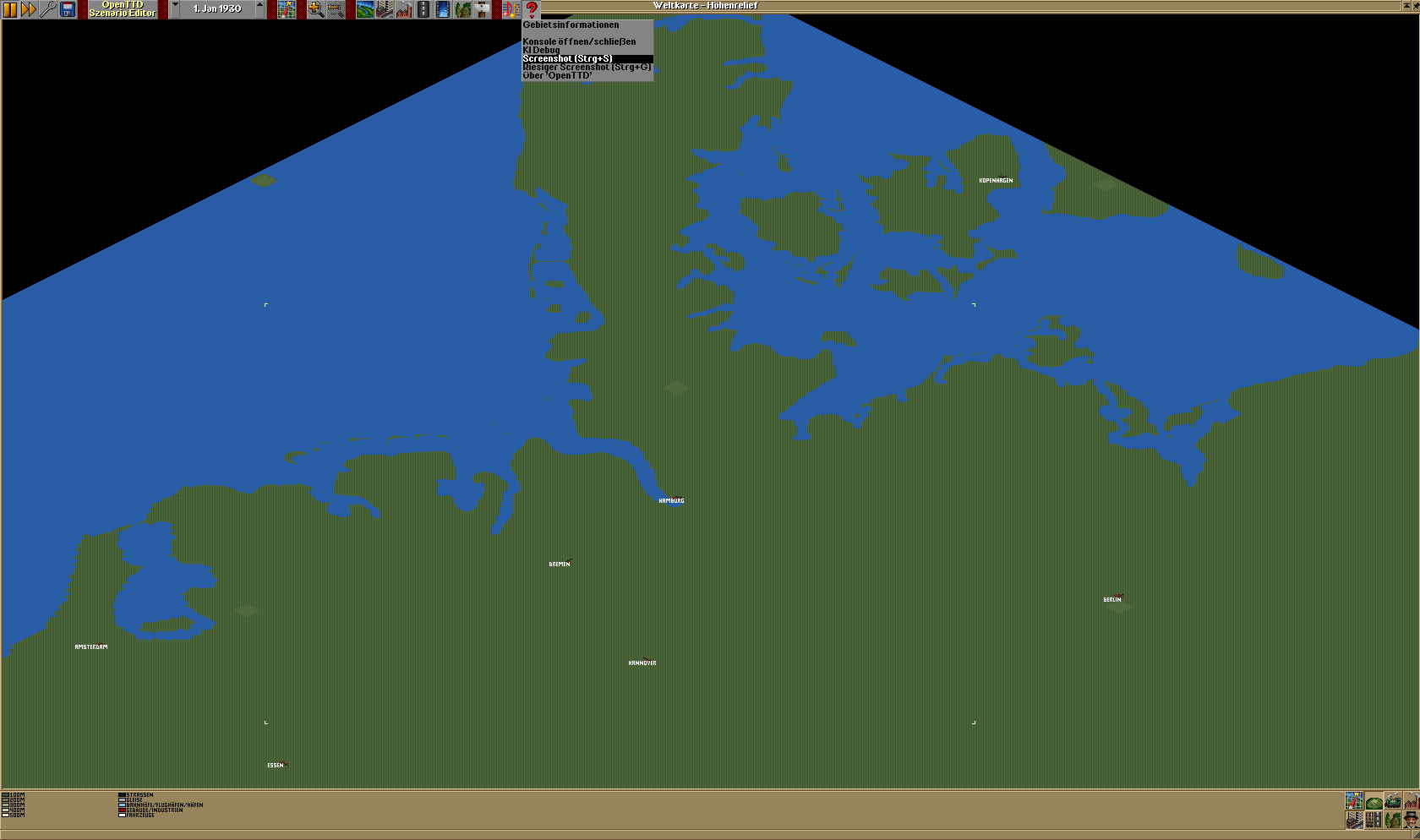Toggle fast forward mode
The image size is (1420, 840).
pyautogui.click(x=29, y=9)
